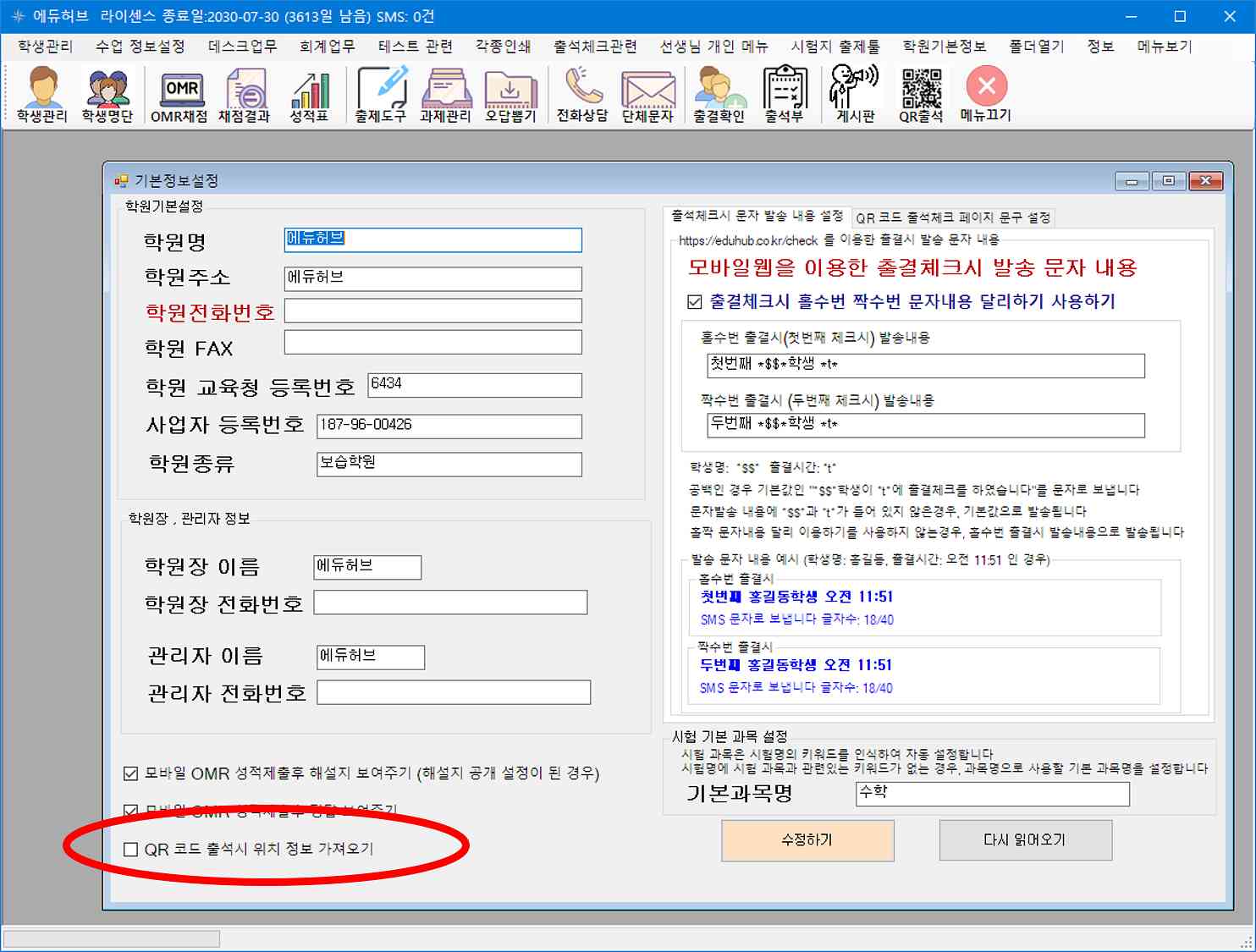Enable QR 코드 출석시 위치 정보 가져오기
Screen dimensions: 1256x952
(x=131, y=849)
